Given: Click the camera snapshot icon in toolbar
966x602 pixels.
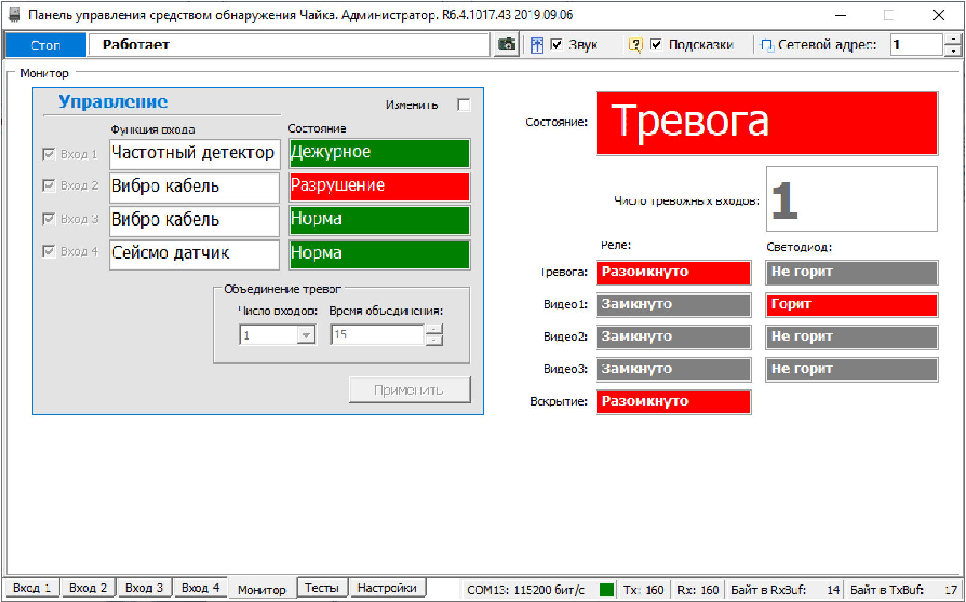Looking at the screenshot, I should point(506,44).
